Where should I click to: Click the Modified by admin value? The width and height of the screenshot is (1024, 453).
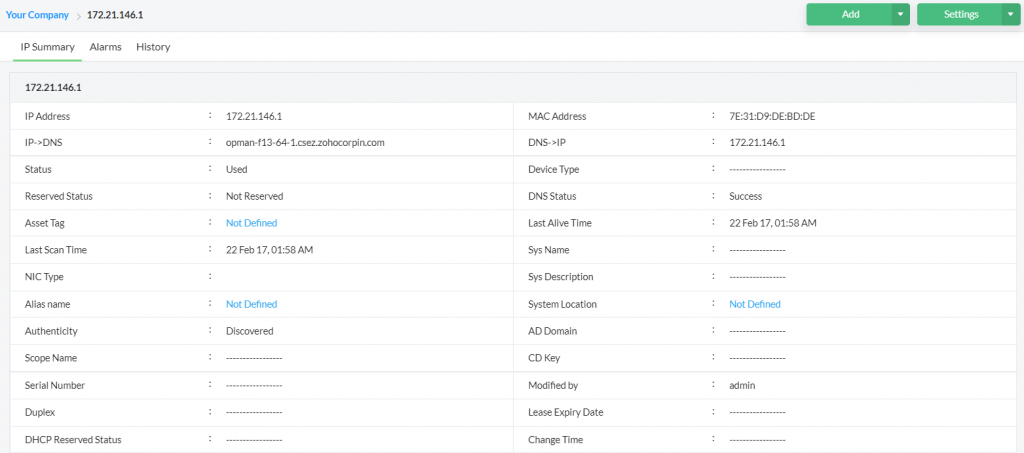click(744, 385)
